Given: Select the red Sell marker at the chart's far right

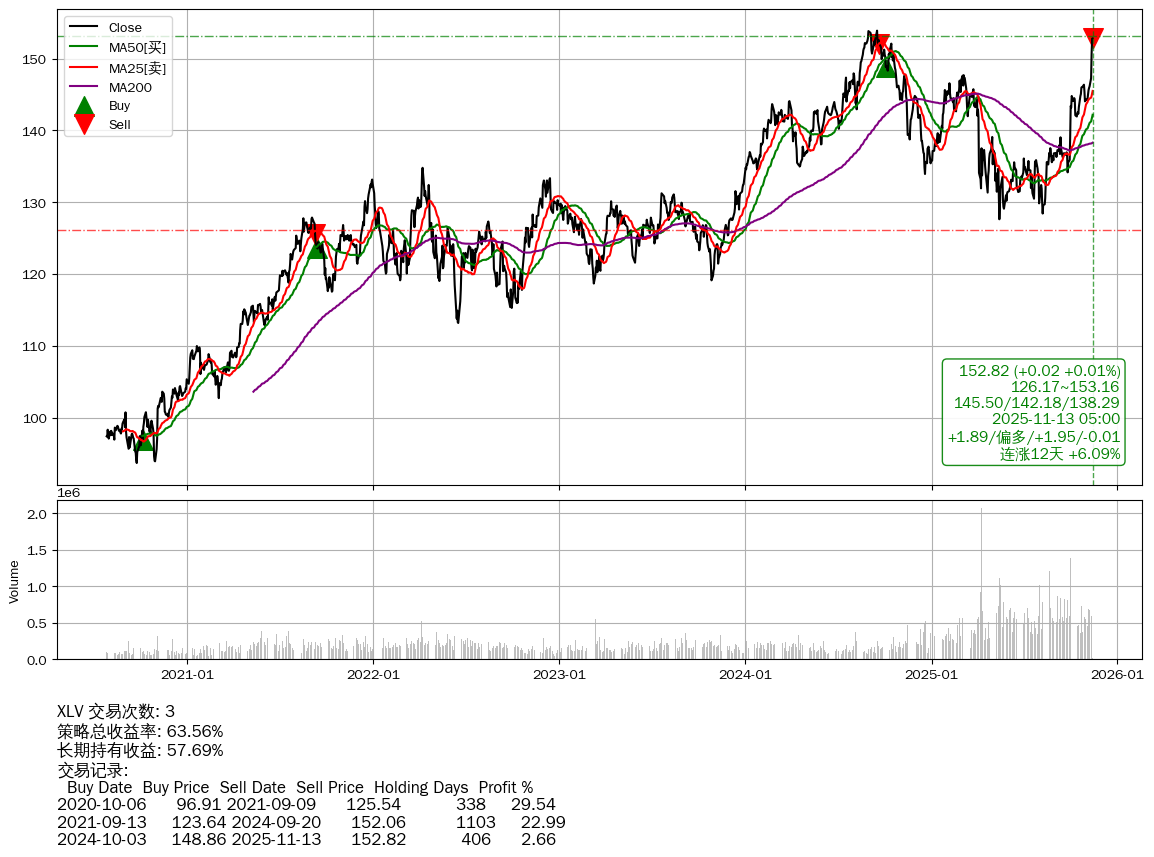Looking at the screenshot, I should click(x=1093, y=38).
